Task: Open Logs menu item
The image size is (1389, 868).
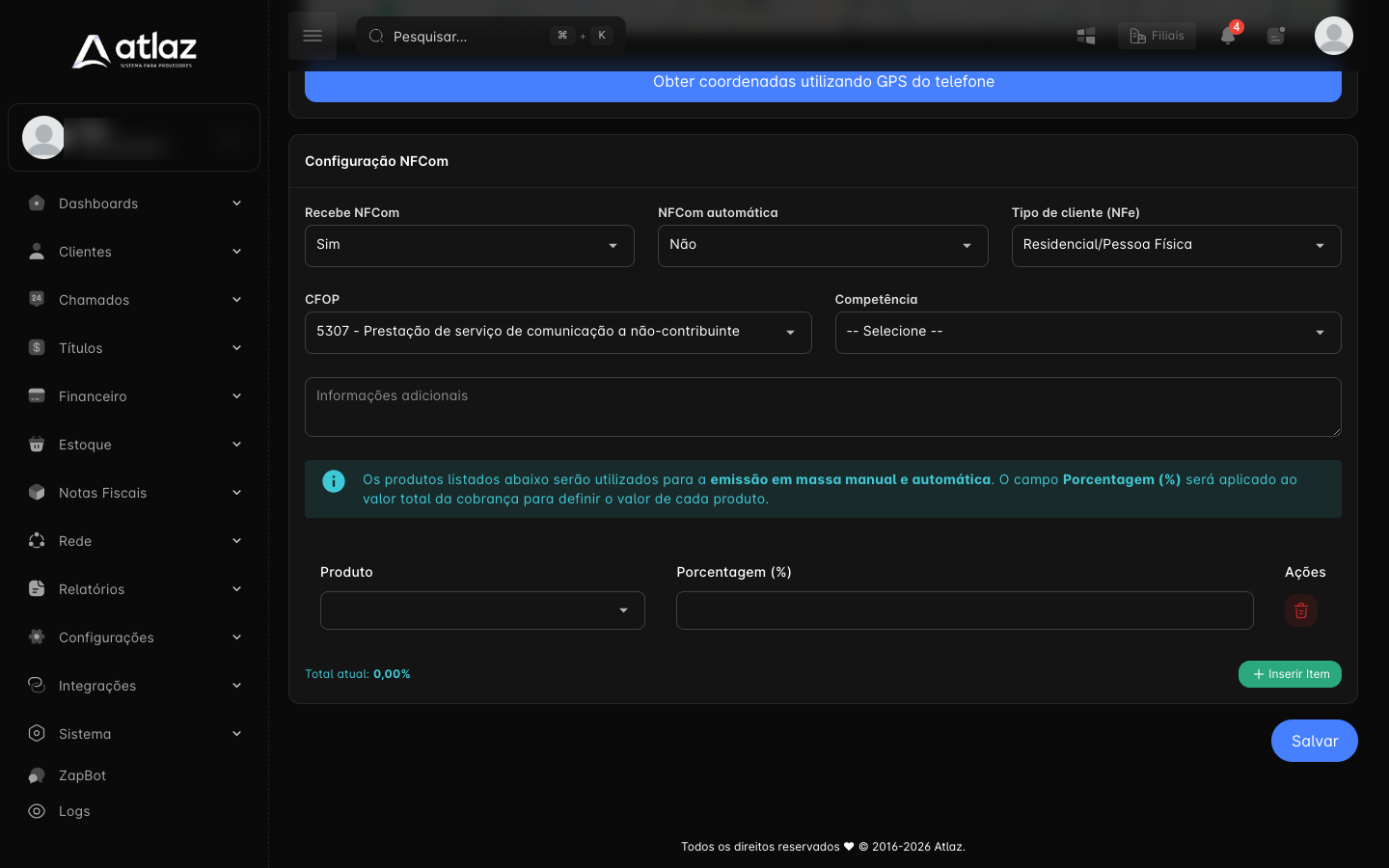Action: (x=134, y=811)
